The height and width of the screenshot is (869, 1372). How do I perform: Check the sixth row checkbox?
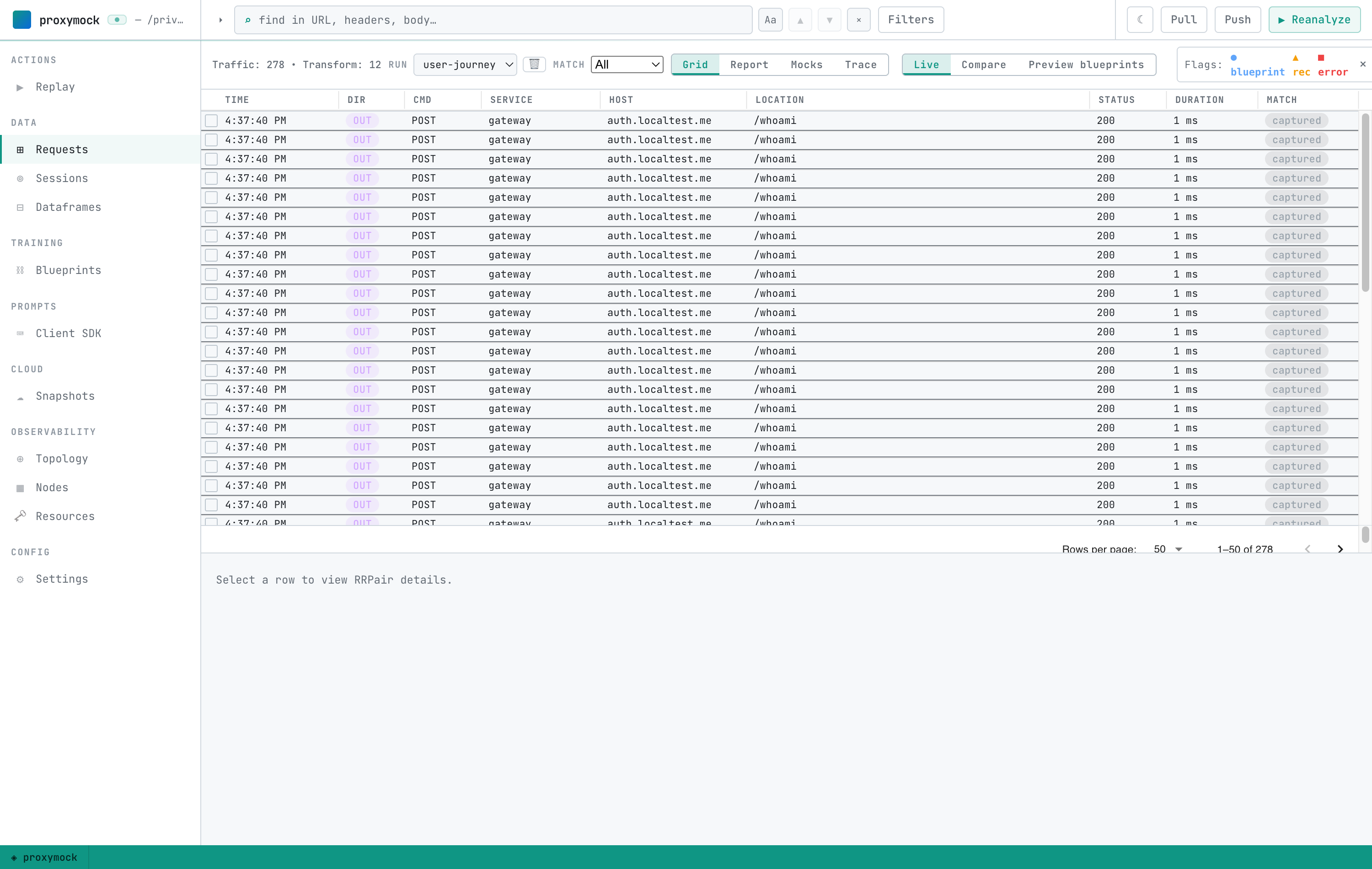[x=211, y=216]
